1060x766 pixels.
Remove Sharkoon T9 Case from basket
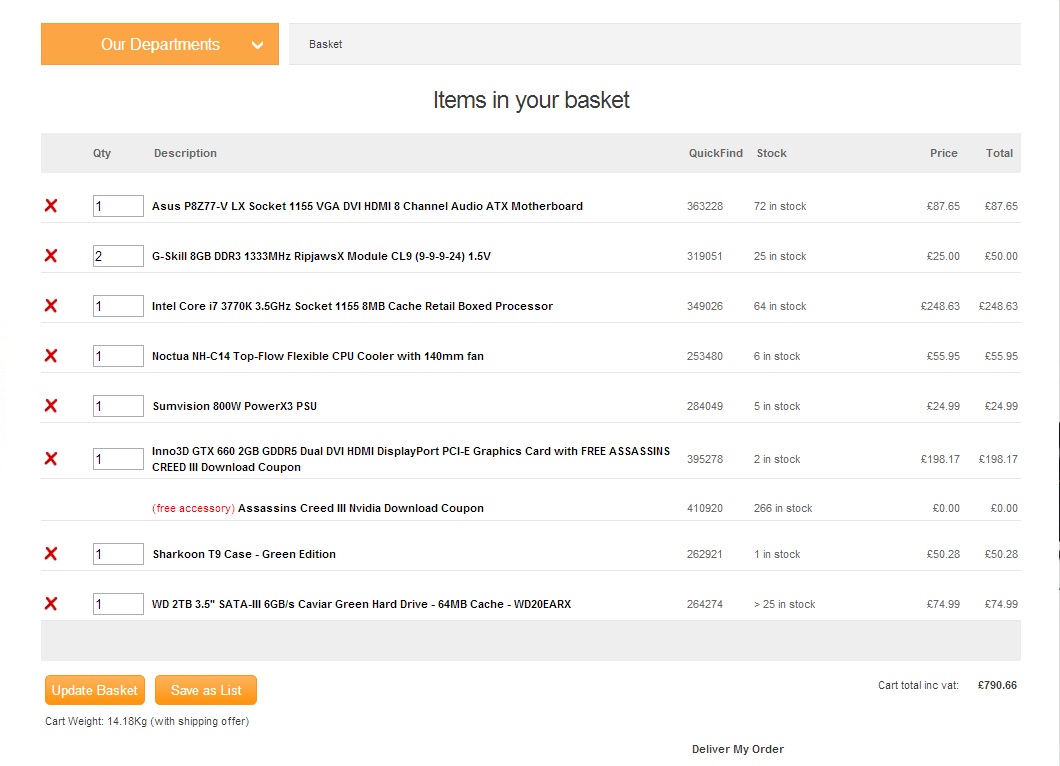[x=51, y=554]
